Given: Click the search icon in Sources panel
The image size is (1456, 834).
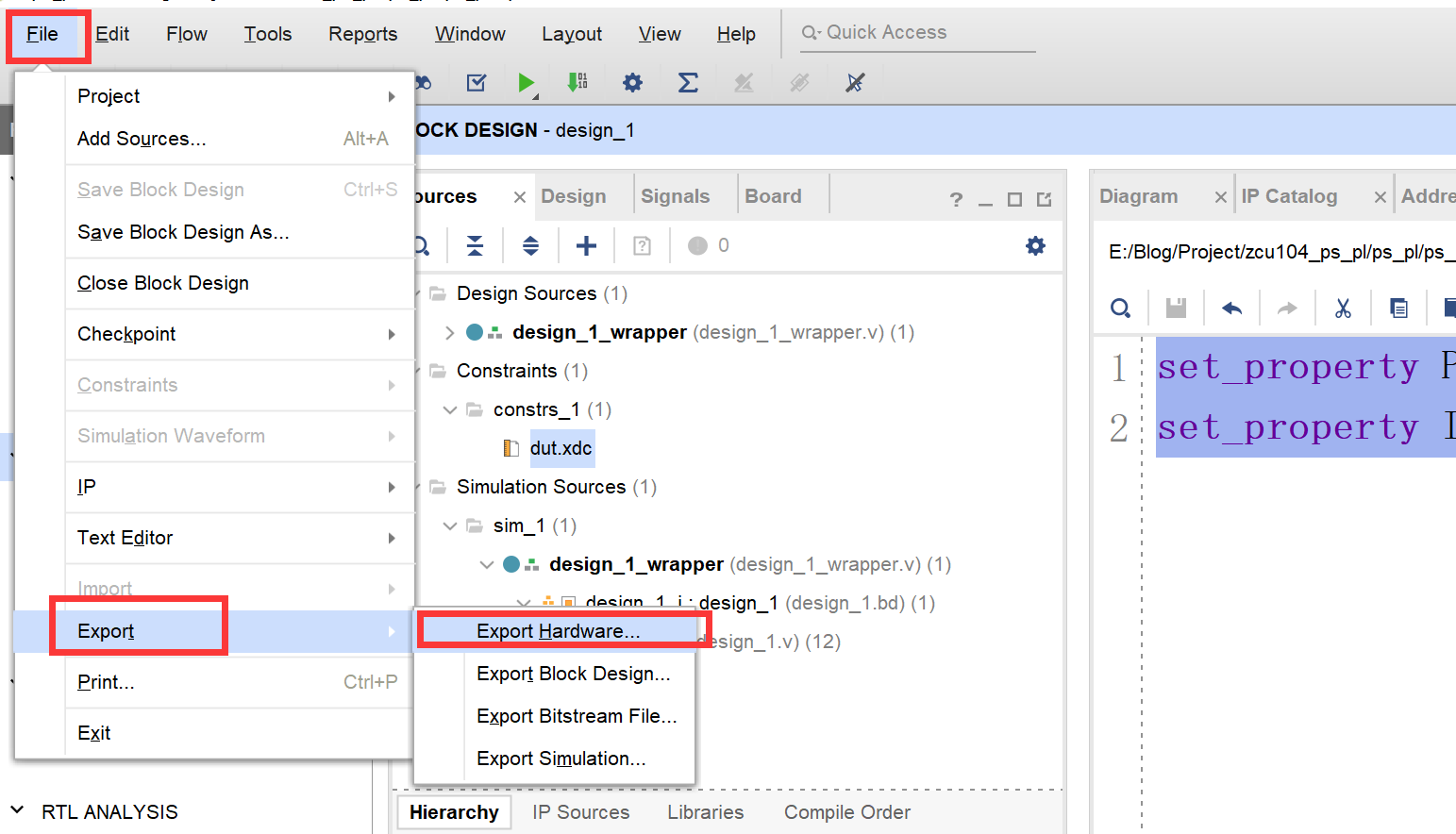Looking at the screenshot, I should click(x=422, y=246).
